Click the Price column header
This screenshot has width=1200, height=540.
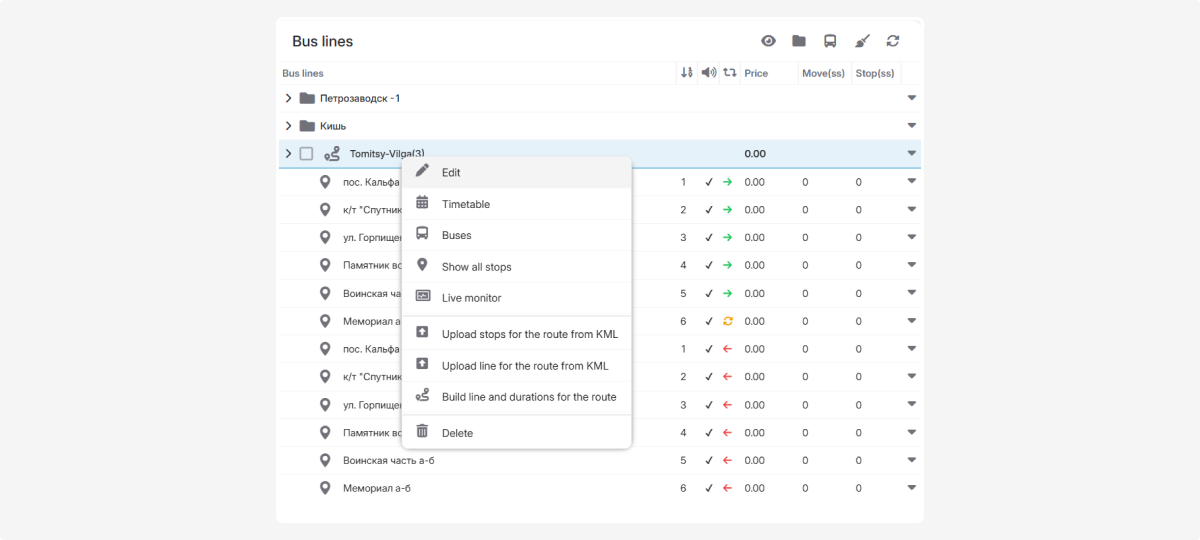pyautogui.click(x=756, y=73)
